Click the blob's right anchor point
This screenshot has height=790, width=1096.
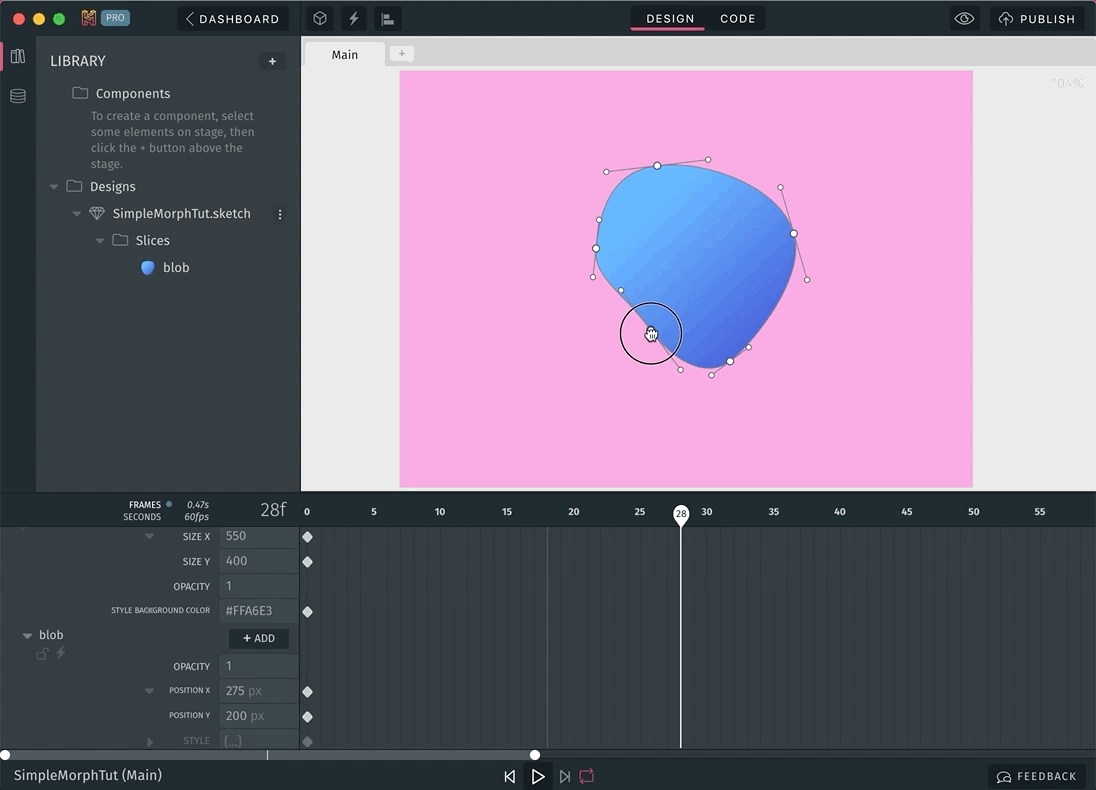(x=793, y=234)
